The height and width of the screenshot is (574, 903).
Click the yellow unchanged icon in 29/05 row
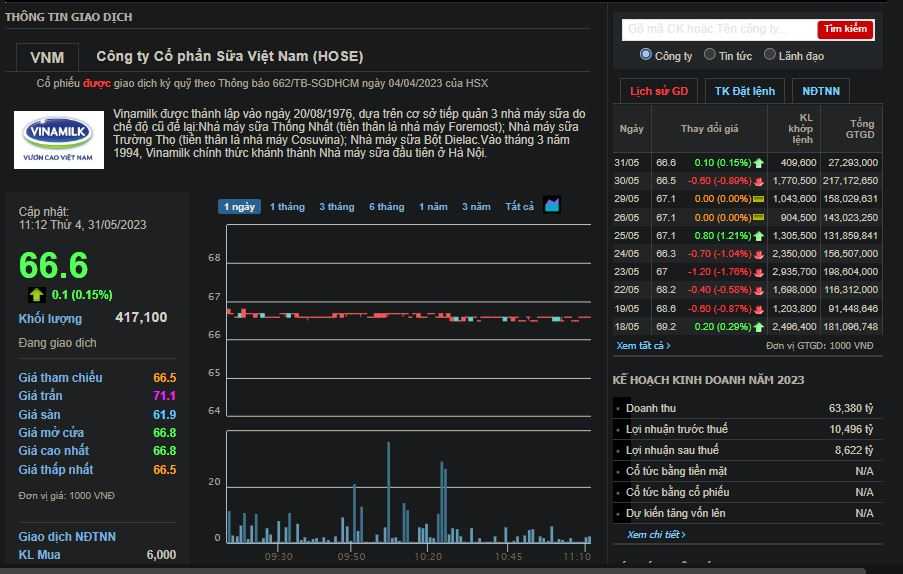pyautogui.click(x=759, y=199)
